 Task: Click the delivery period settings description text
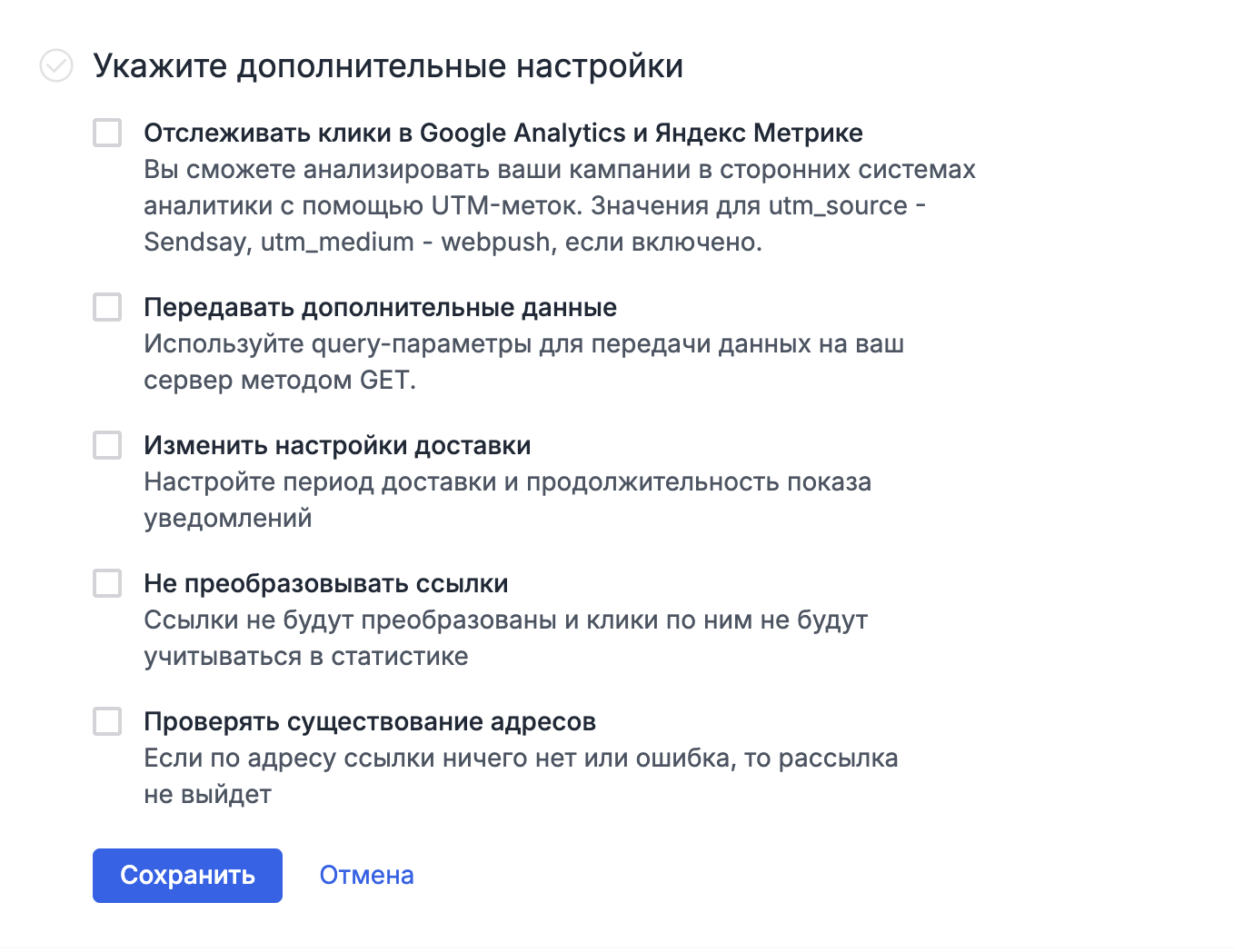pos(507,500)
